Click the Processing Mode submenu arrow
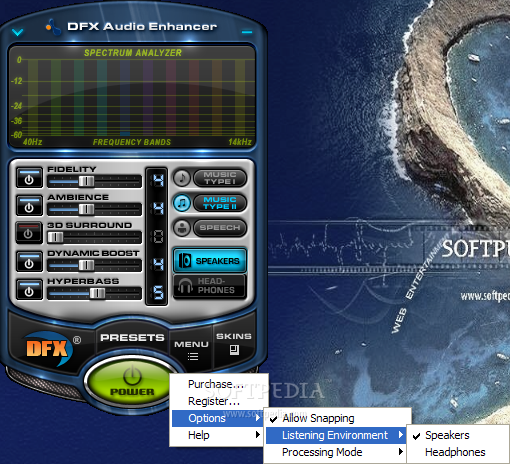This screenshot has height=464, width=510. tap(401, 452)
